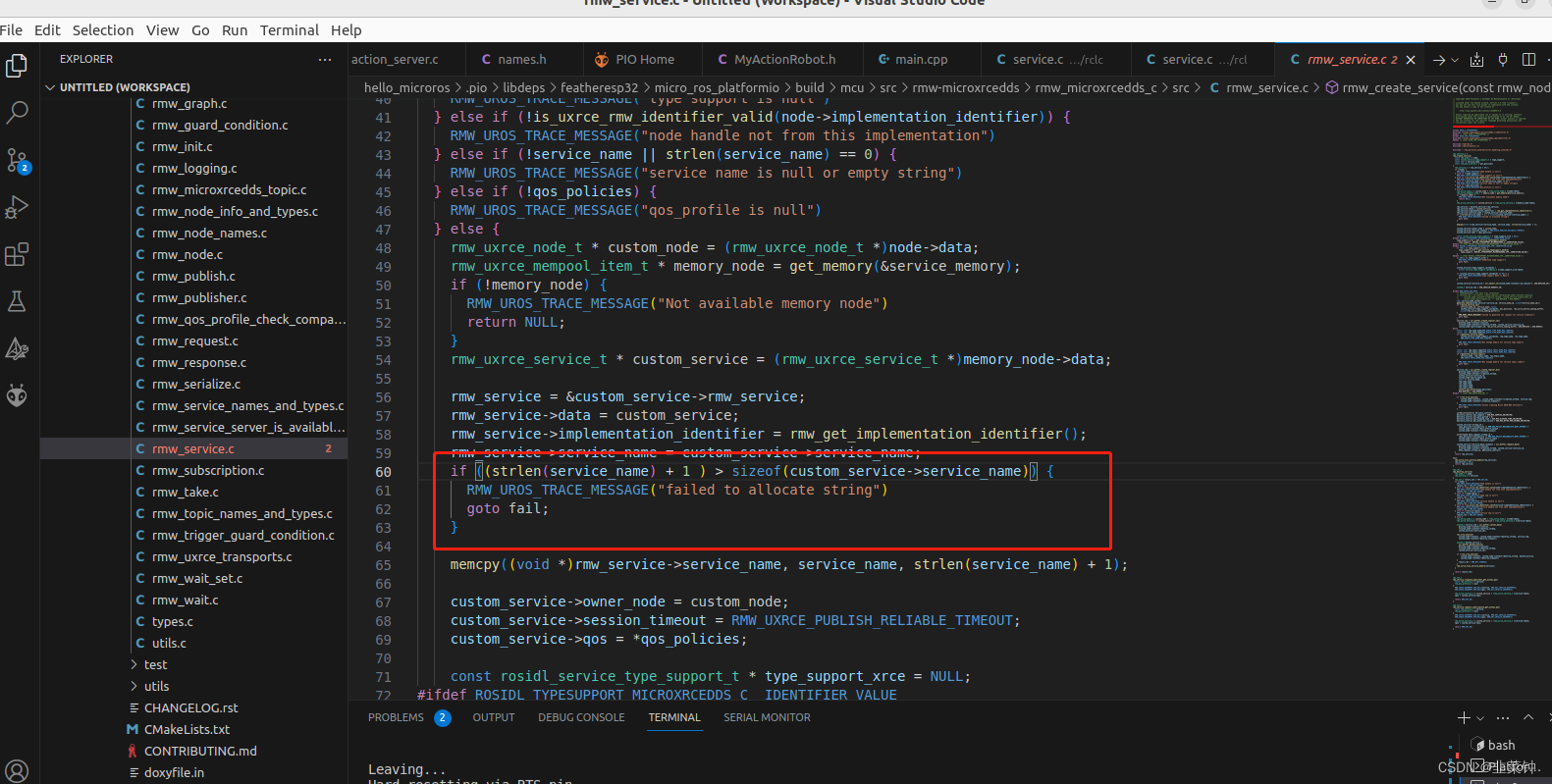
Task: Open rmw_init.c in the explorer
Action: click(x=183, y=147)
